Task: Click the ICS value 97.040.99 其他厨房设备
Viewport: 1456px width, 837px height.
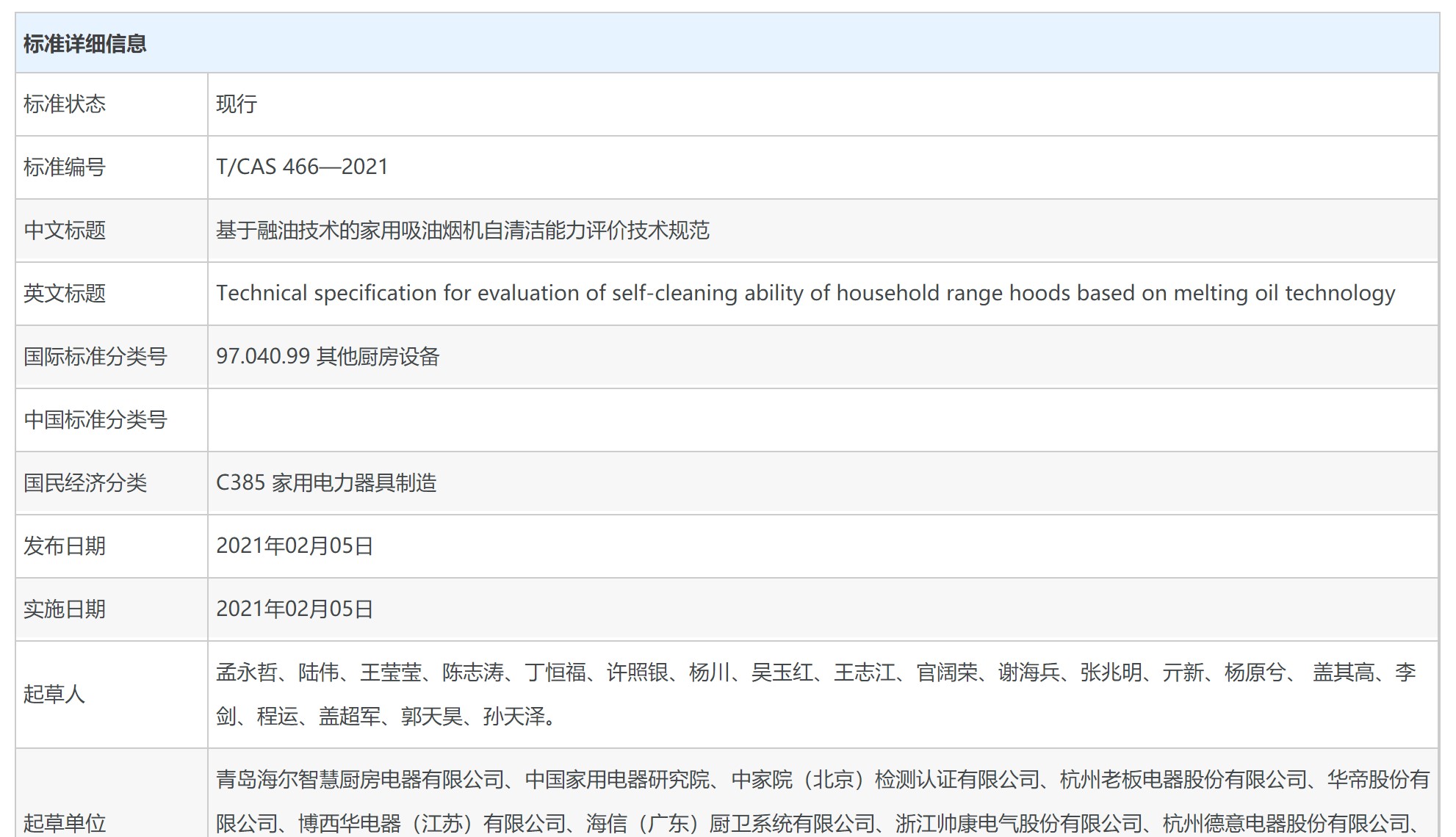Action: 328,357
